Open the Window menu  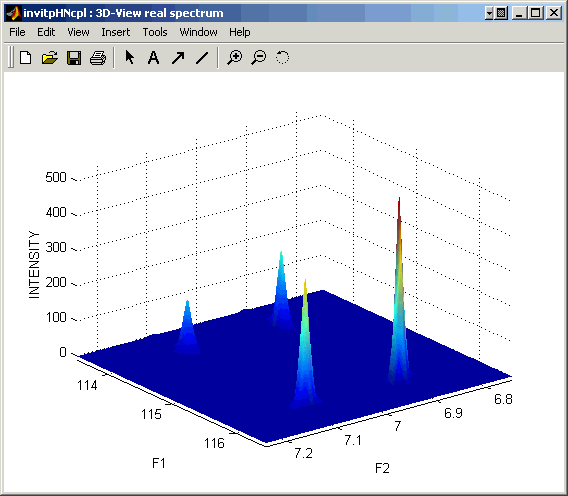199,32
